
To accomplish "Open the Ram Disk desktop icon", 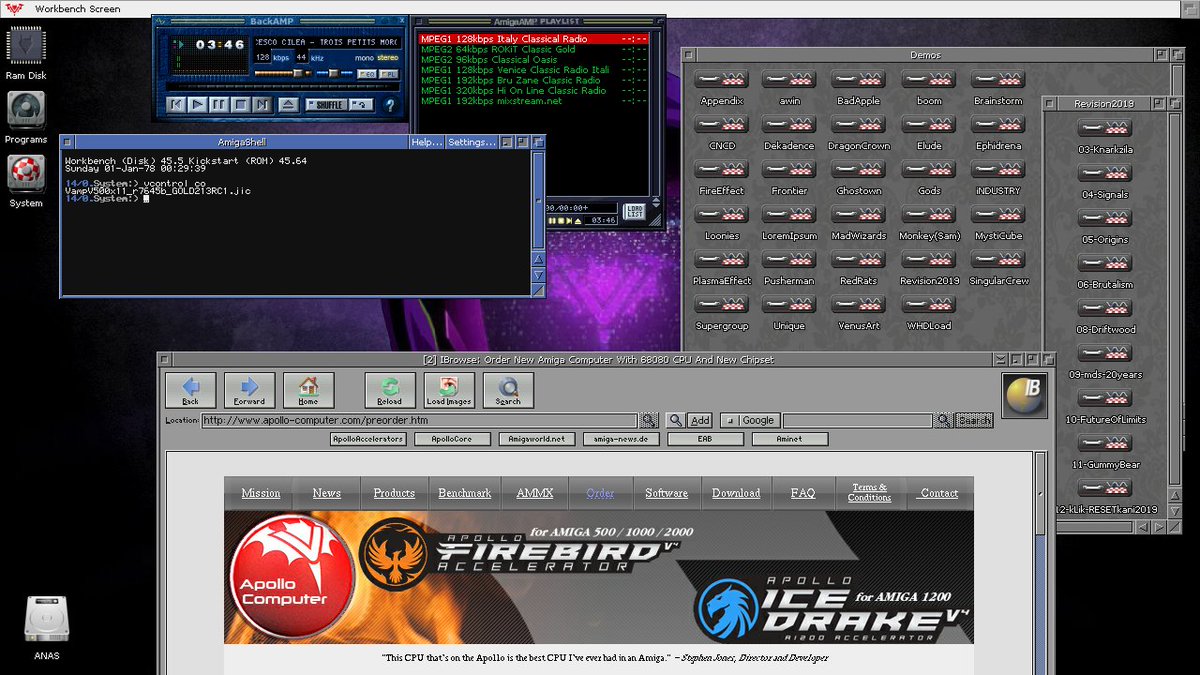I will [x=26, y=46].
